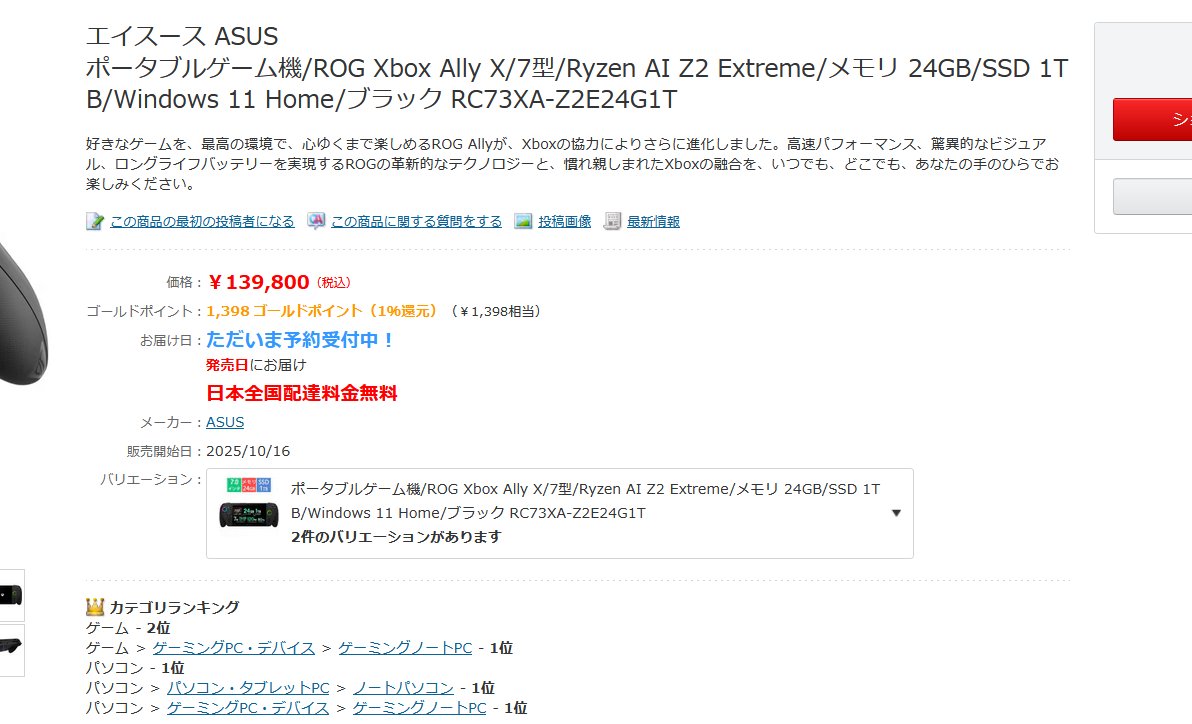Click the posted images picture icon
The width and height of the screenshot is (1192, 724).
point(523,221)
